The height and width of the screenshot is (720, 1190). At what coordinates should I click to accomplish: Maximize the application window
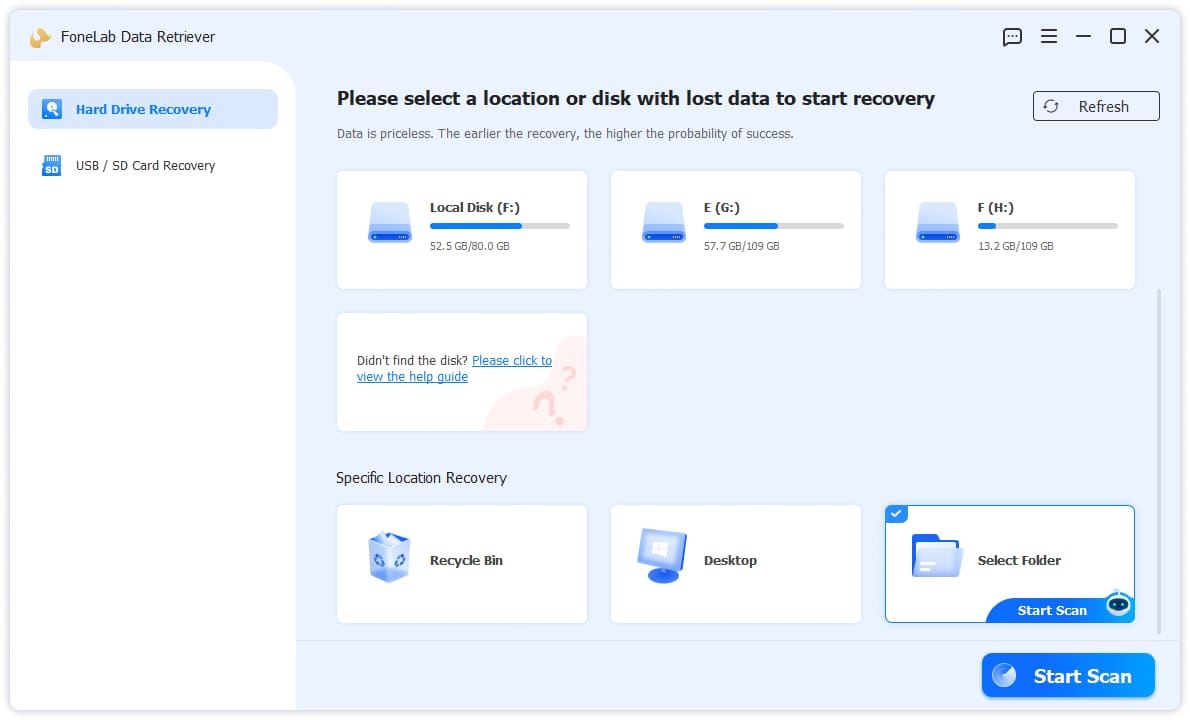[1117, 36]
